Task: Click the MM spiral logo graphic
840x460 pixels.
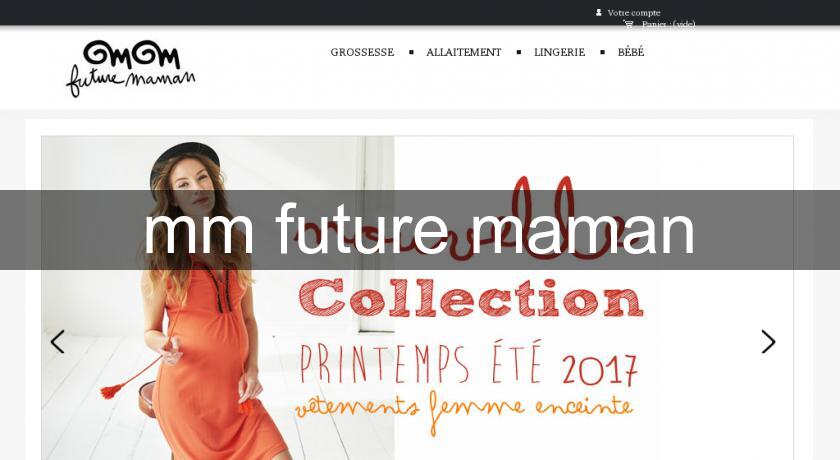Action: click(132, 54)
